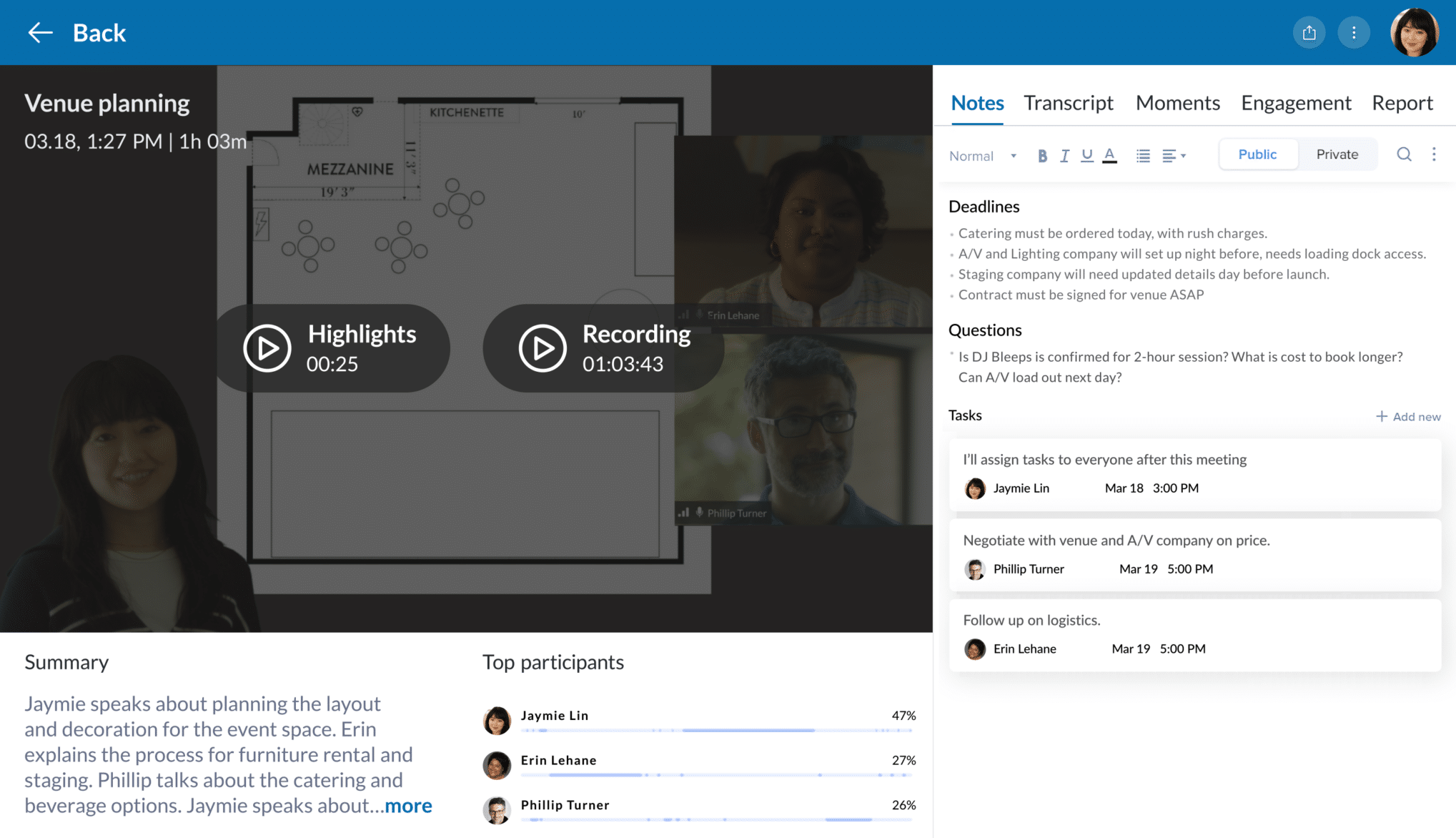Open the text color picker

pos(1109,155)
